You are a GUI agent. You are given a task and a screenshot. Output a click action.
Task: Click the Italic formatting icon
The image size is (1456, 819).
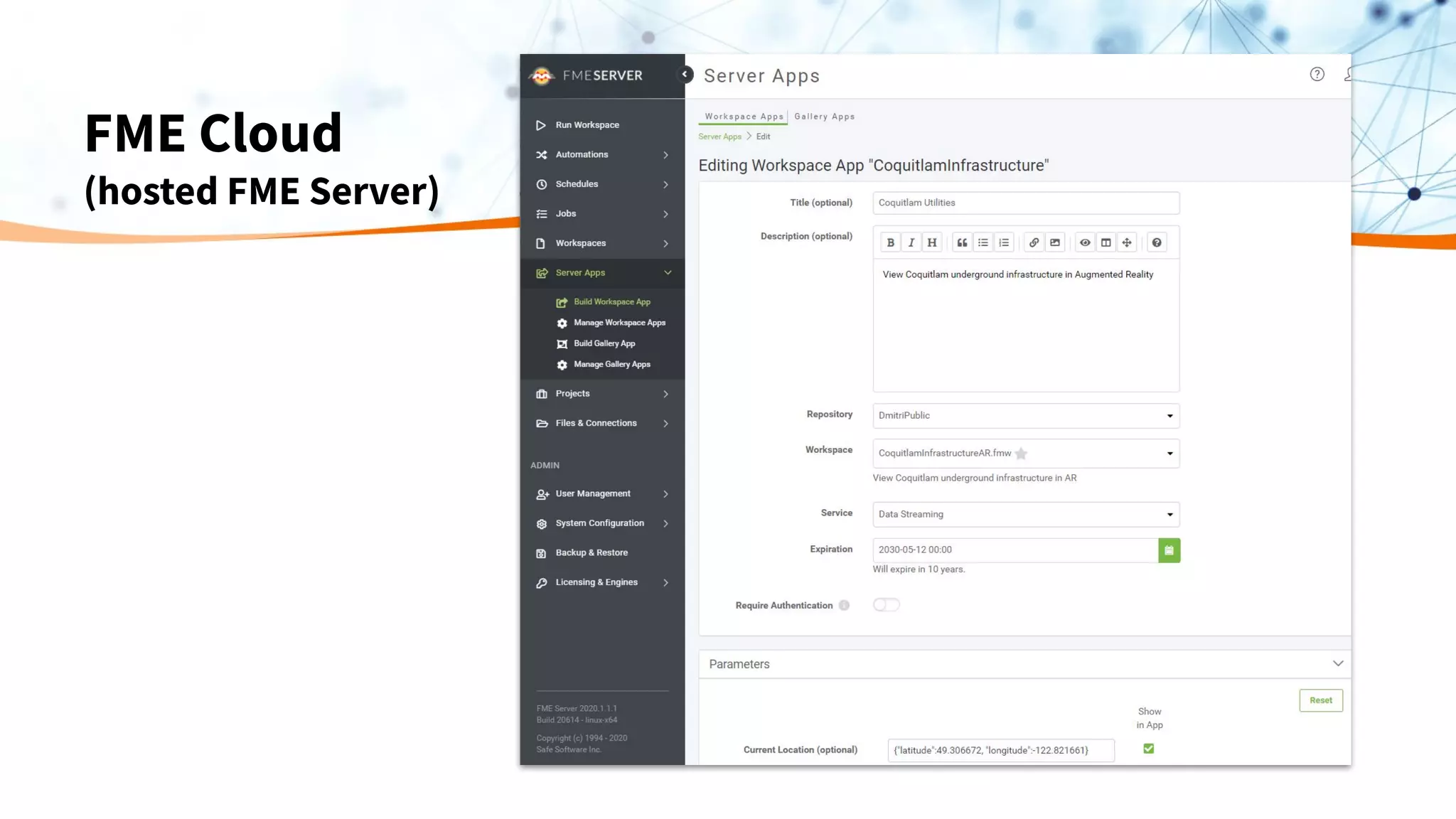point(911,242)
